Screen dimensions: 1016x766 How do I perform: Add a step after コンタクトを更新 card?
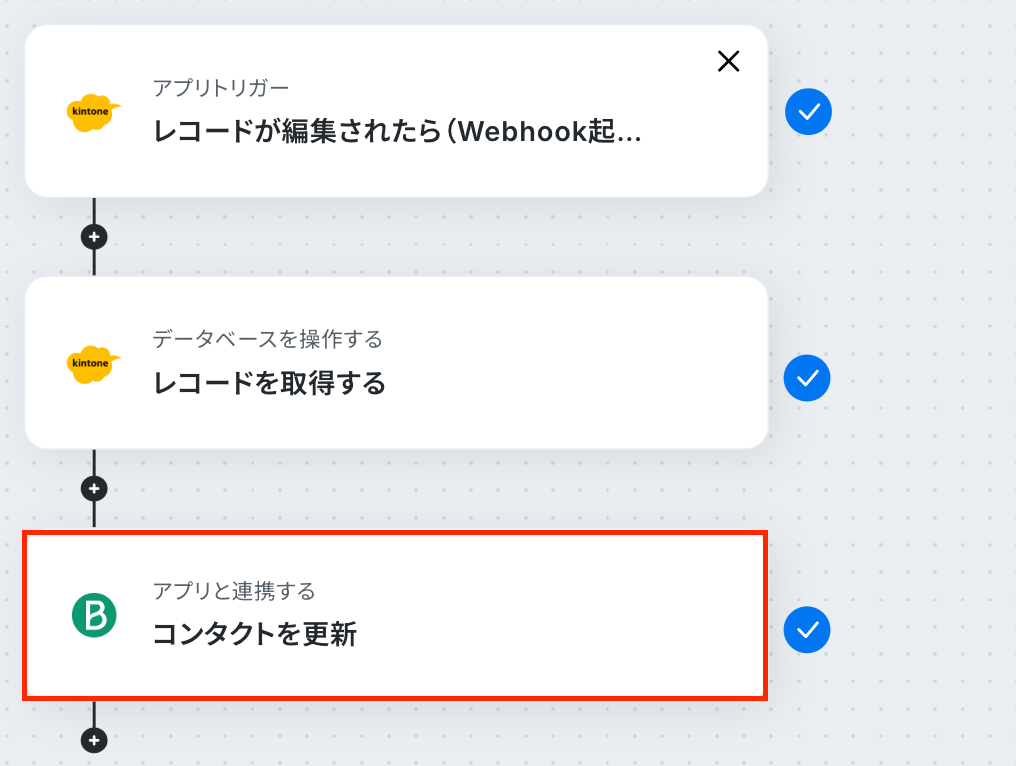point(94,741)
